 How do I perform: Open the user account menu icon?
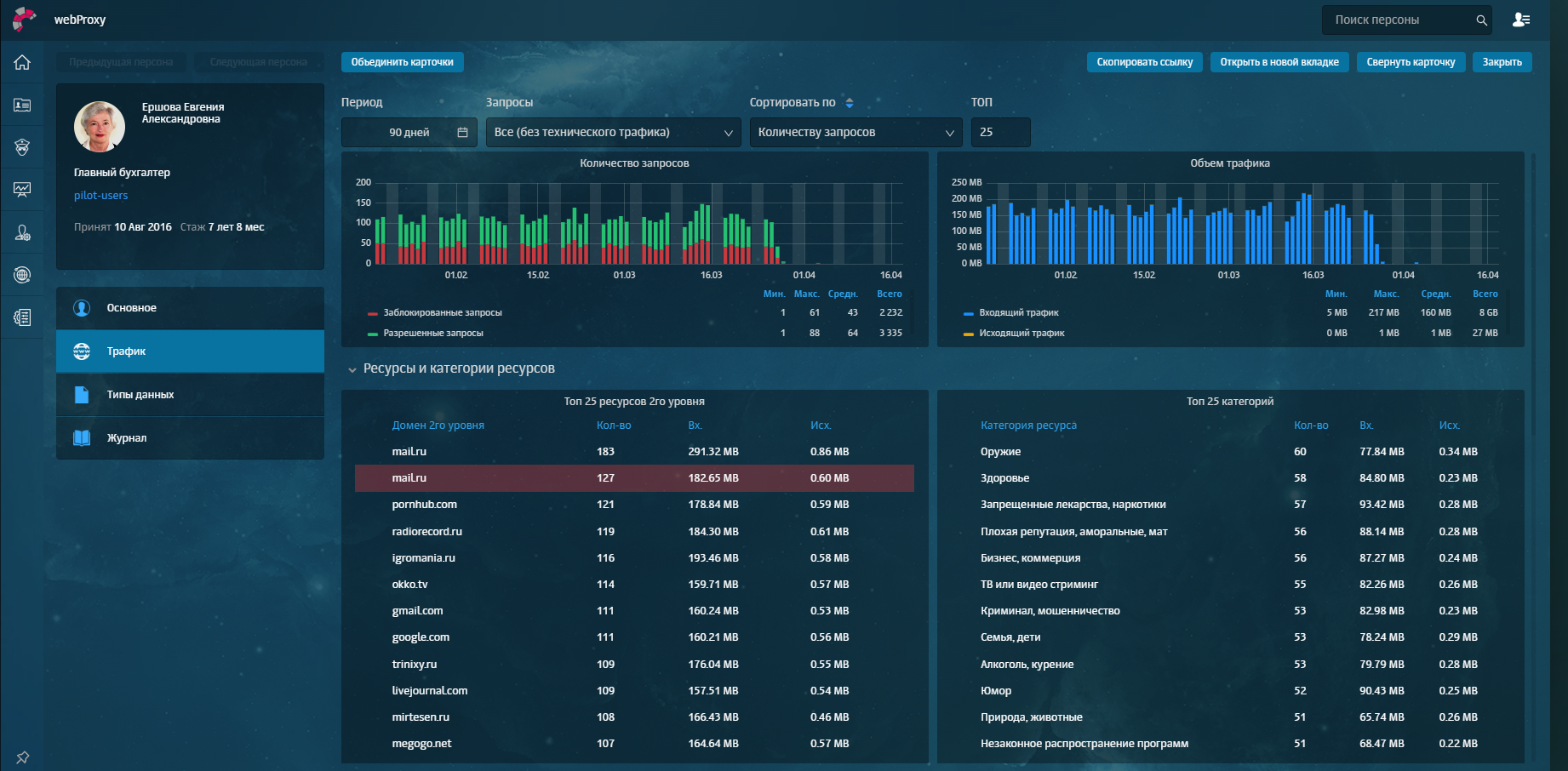[x=1521, y=20]
